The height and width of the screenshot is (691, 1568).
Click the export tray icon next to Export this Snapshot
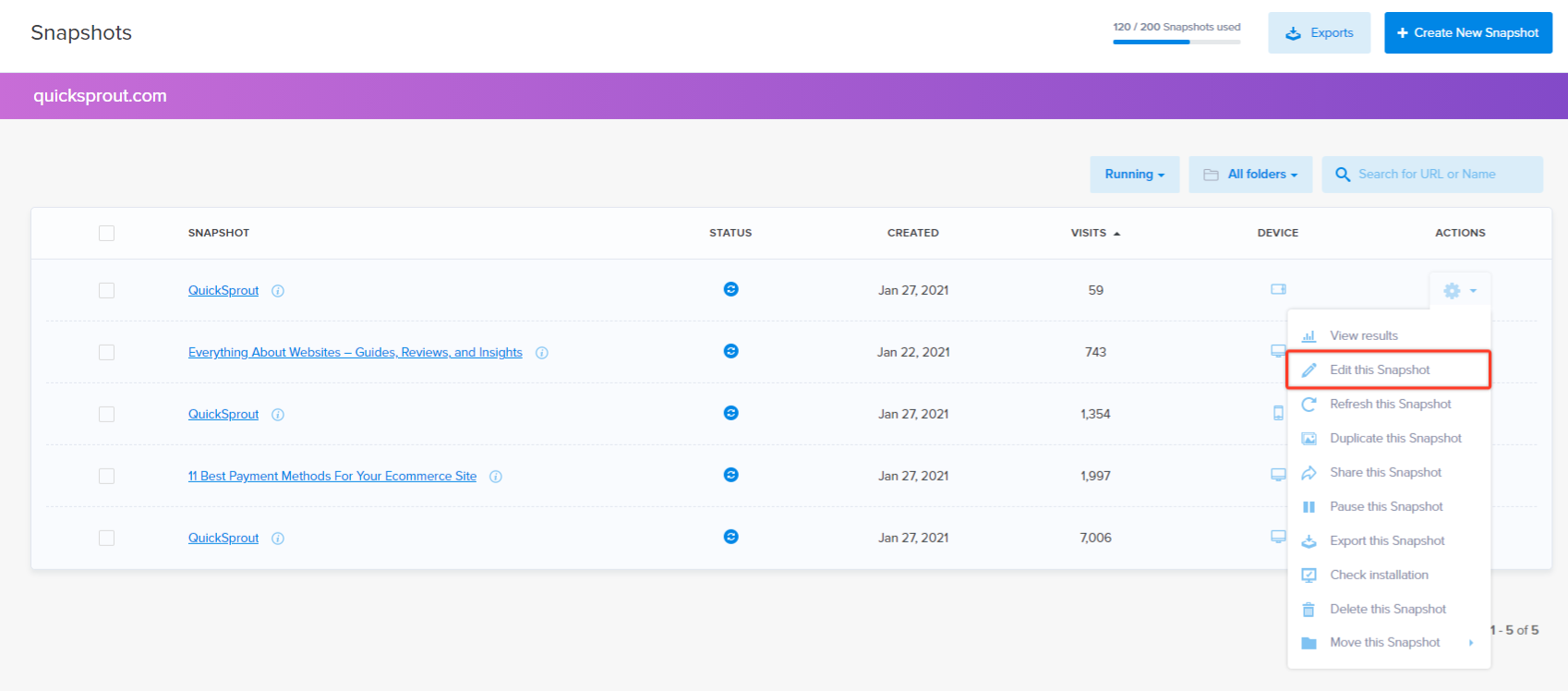click(1309, 541)
